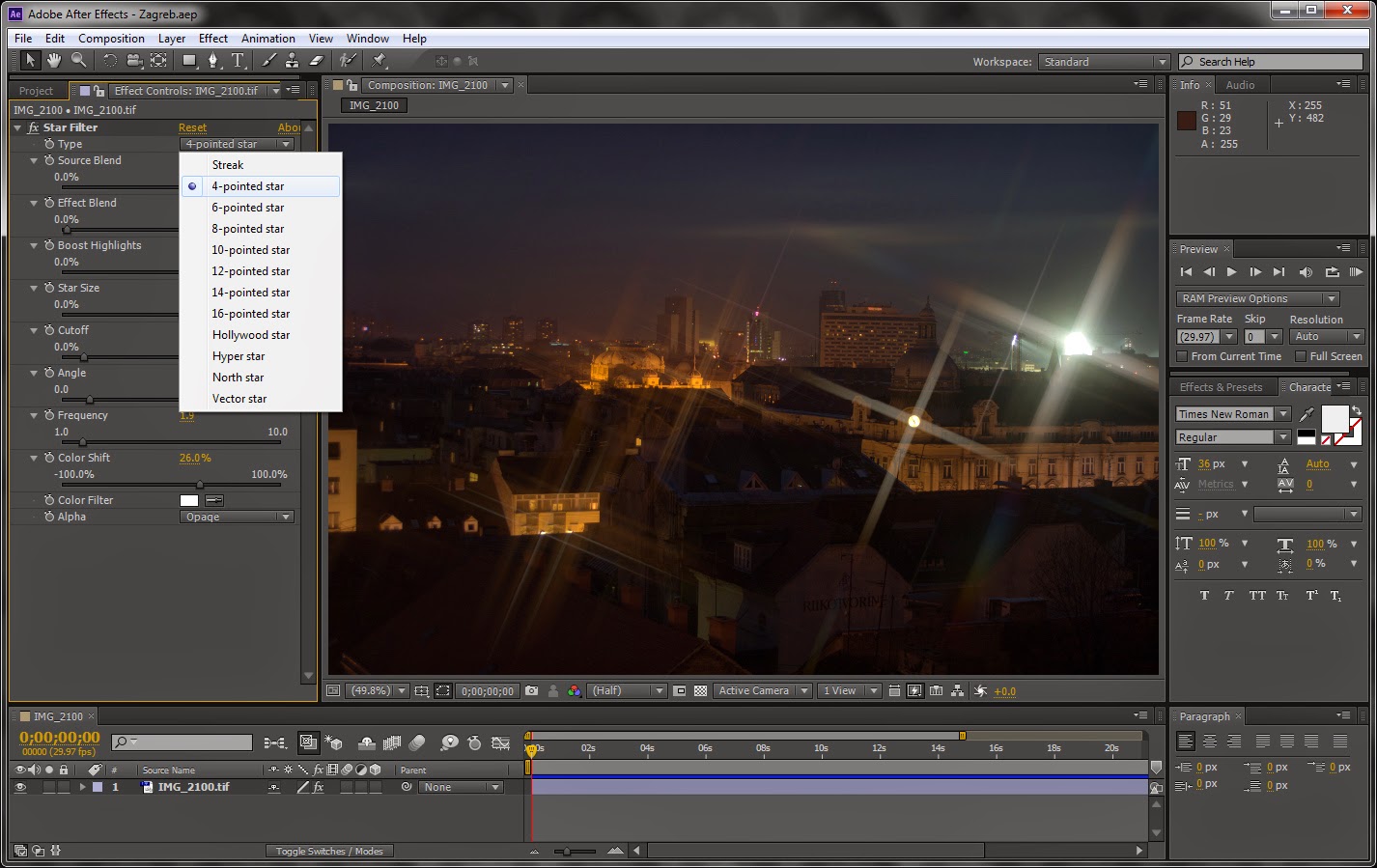The image size is (1377, 868).
Task: Select the Clone Stamp tool
Action: (x=293, y=60)
